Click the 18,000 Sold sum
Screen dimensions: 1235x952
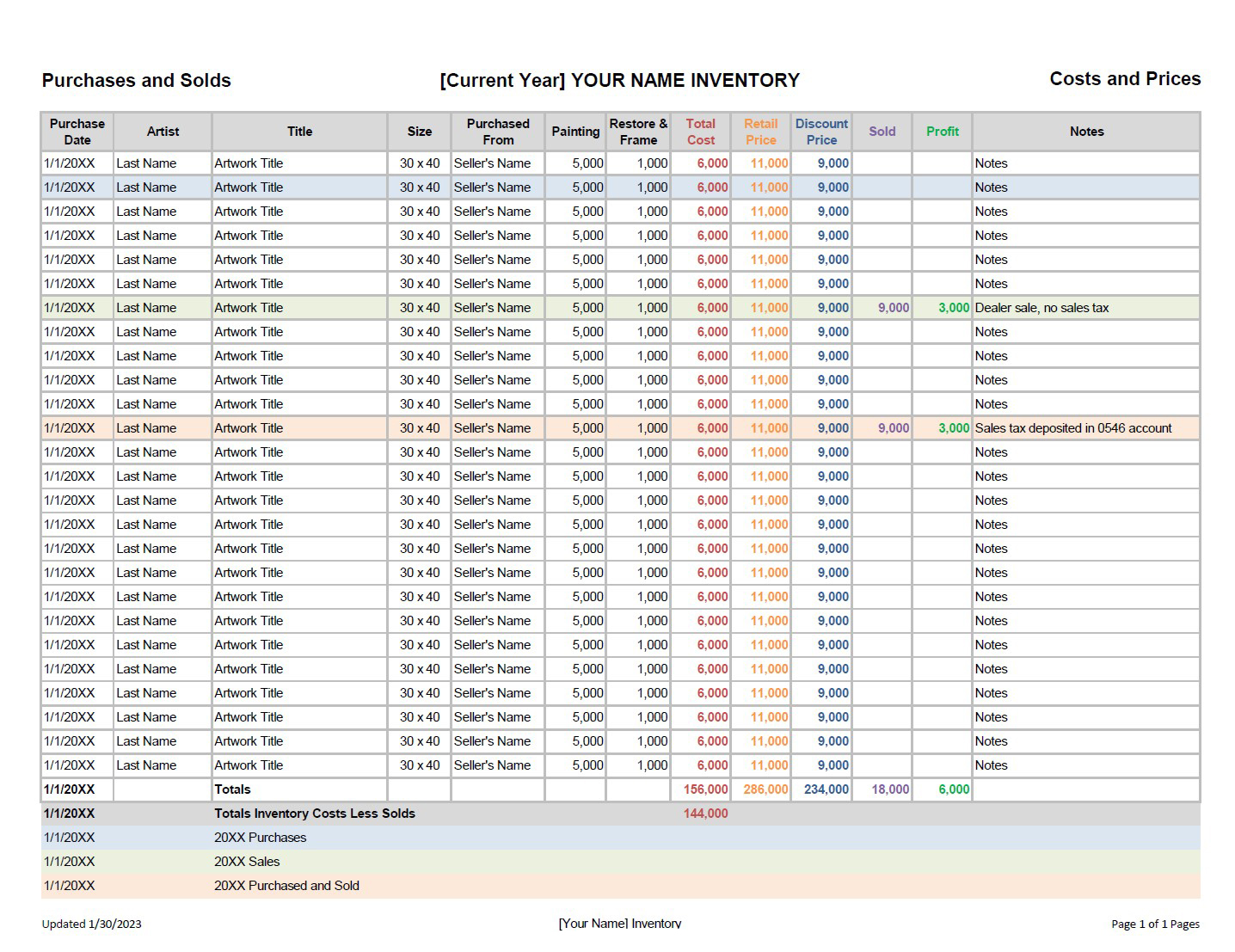pyautogui.click(x=890, y=789)
